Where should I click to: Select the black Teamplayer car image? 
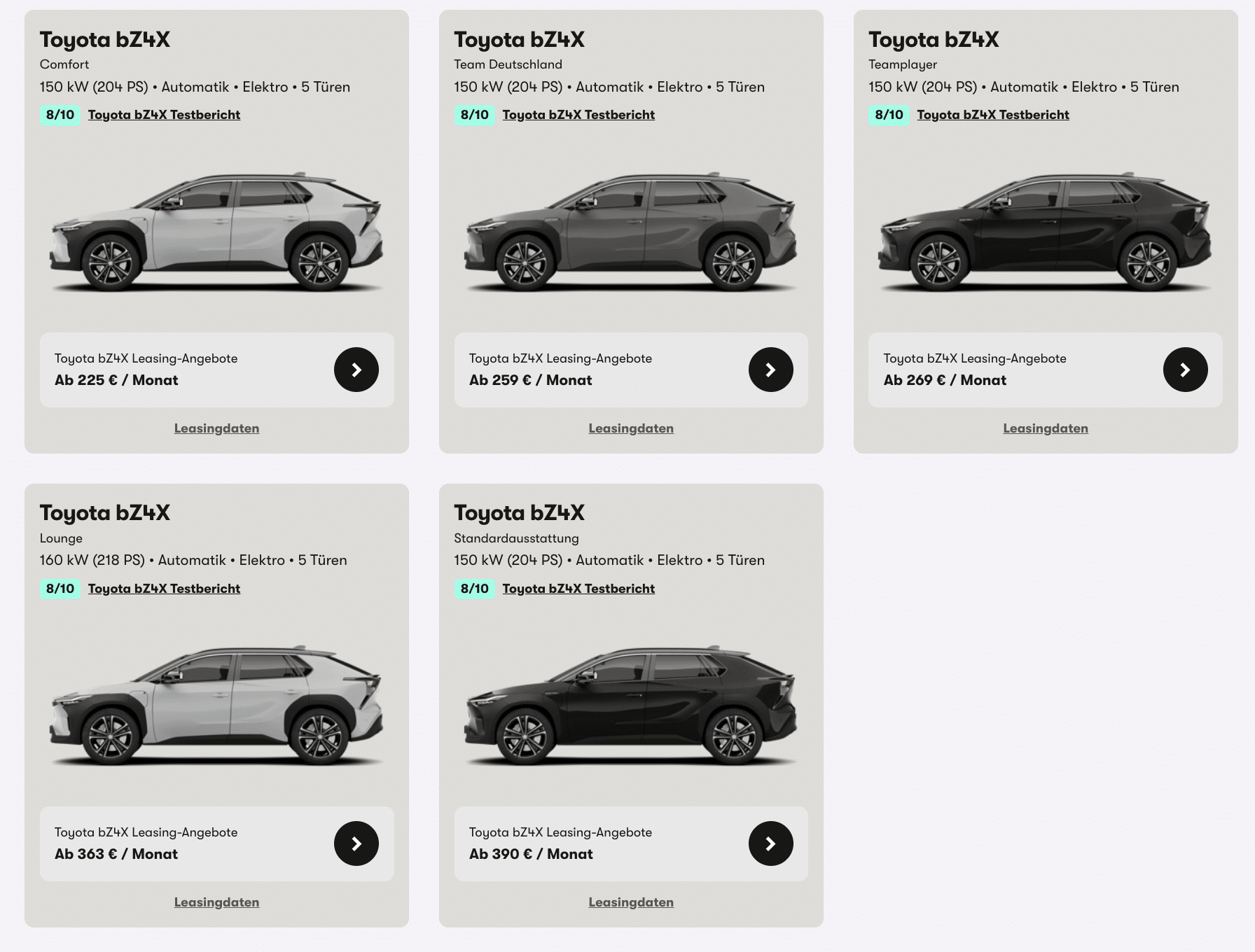(1046, 232)
